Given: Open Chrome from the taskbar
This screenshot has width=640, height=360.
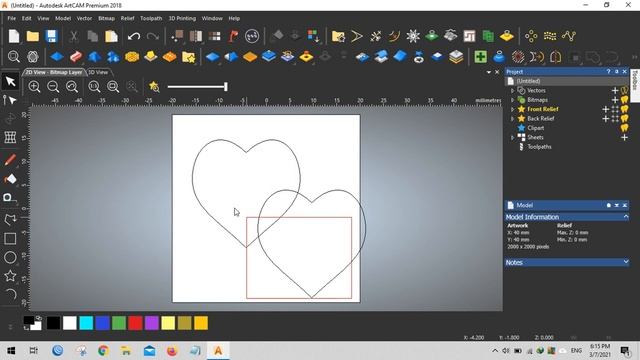Looking at the screenshot, I should tap(103, 351).
